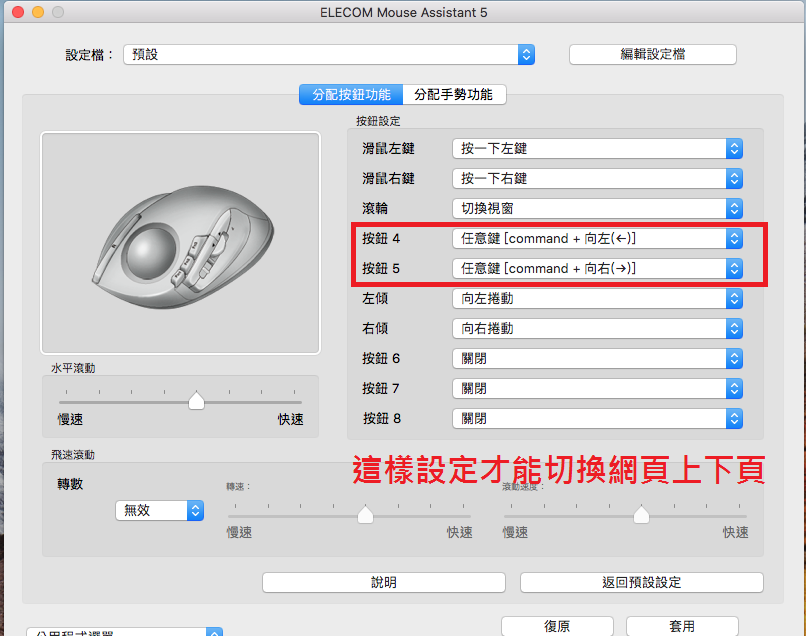Click the 滾輪 row label
The height and width of the screenshot is (636, 806).
375,208
